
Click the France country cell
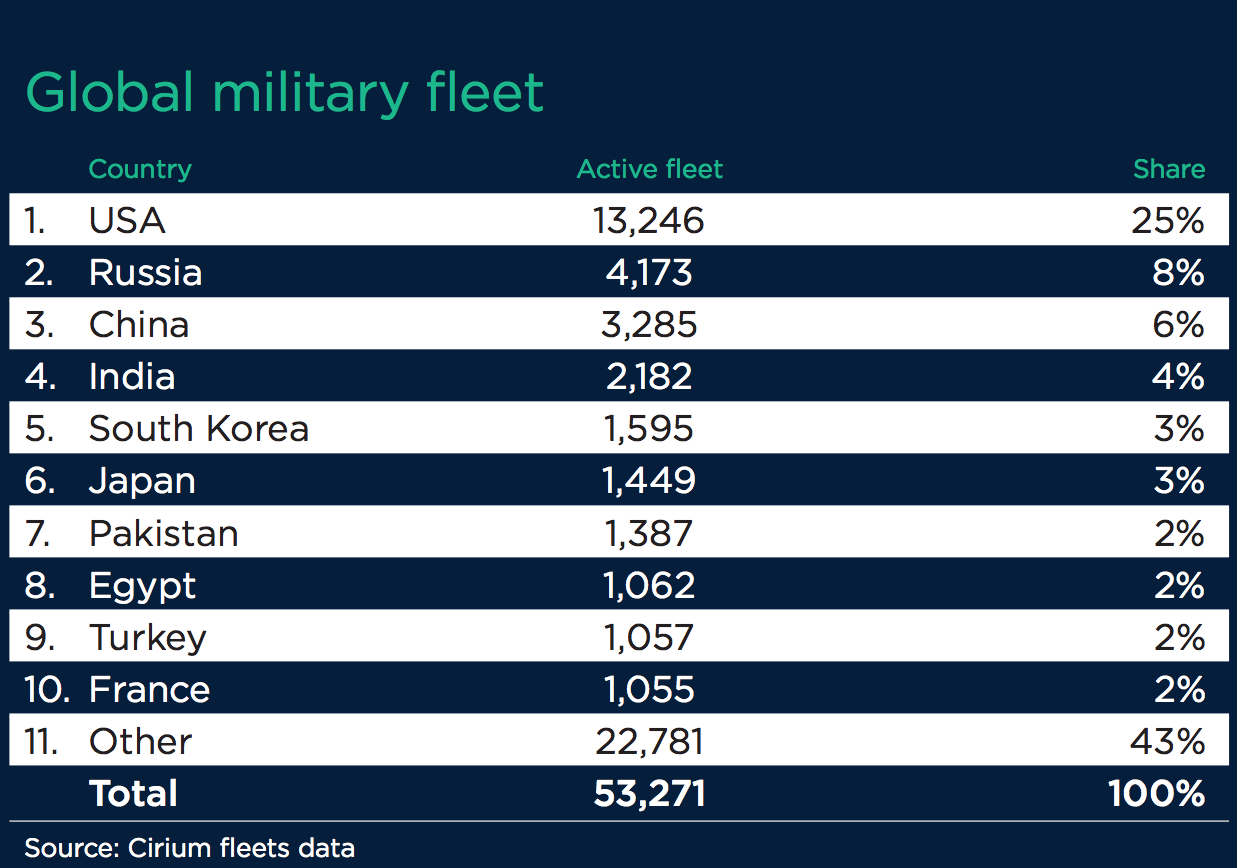point(149,689)
